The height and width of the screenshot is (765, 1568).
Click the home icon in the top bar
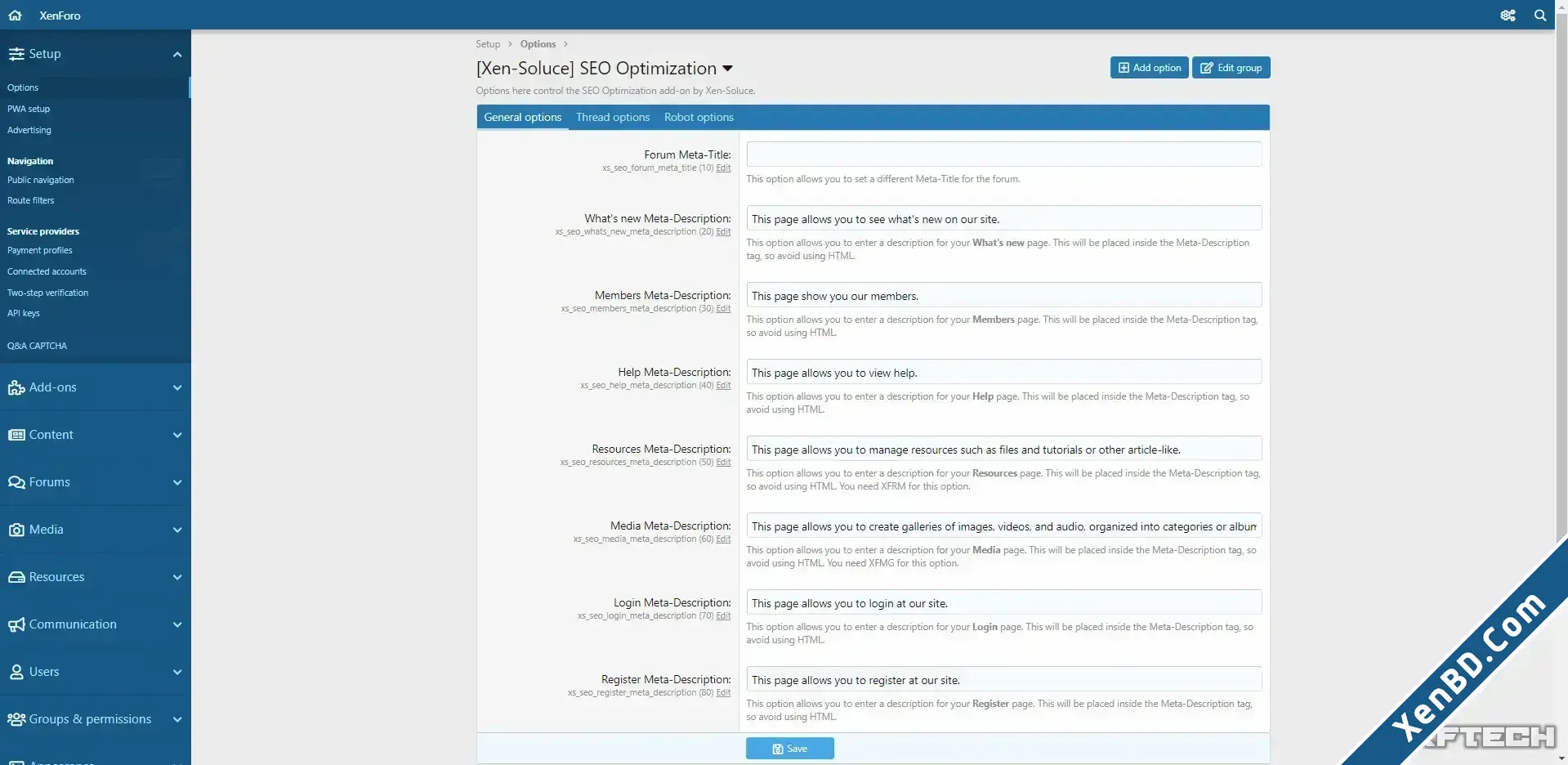click(15, 15)
